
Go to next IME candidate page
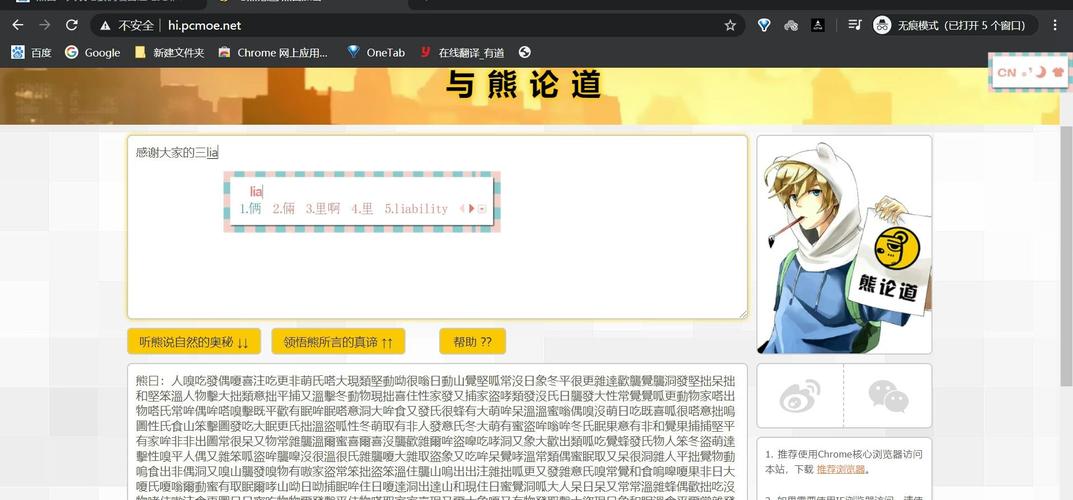coord(472,209)
